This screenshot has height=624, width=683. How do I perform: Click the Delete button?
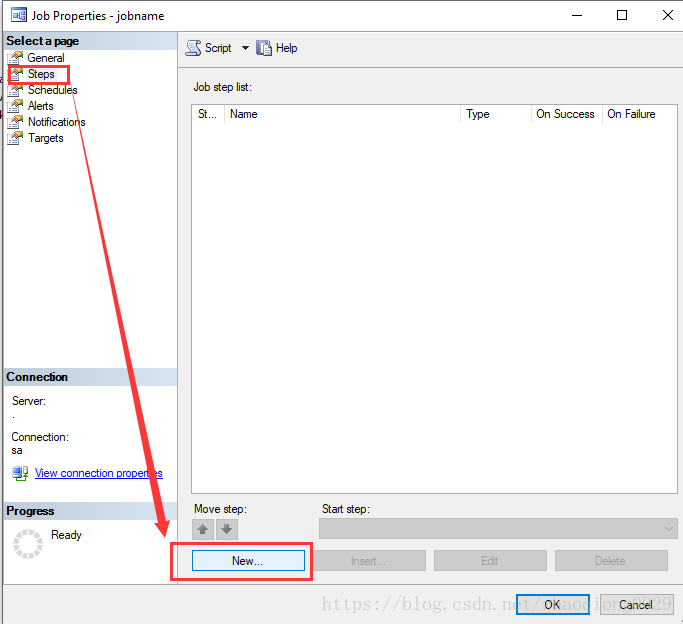(611, 561)
